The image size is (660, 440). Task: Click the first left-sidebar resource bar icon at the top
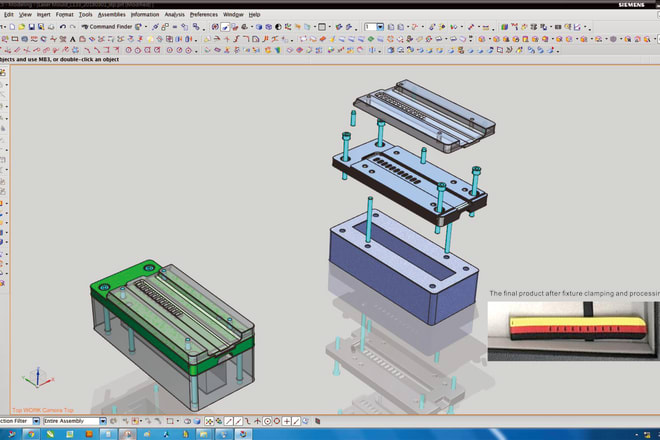[3, 72]
